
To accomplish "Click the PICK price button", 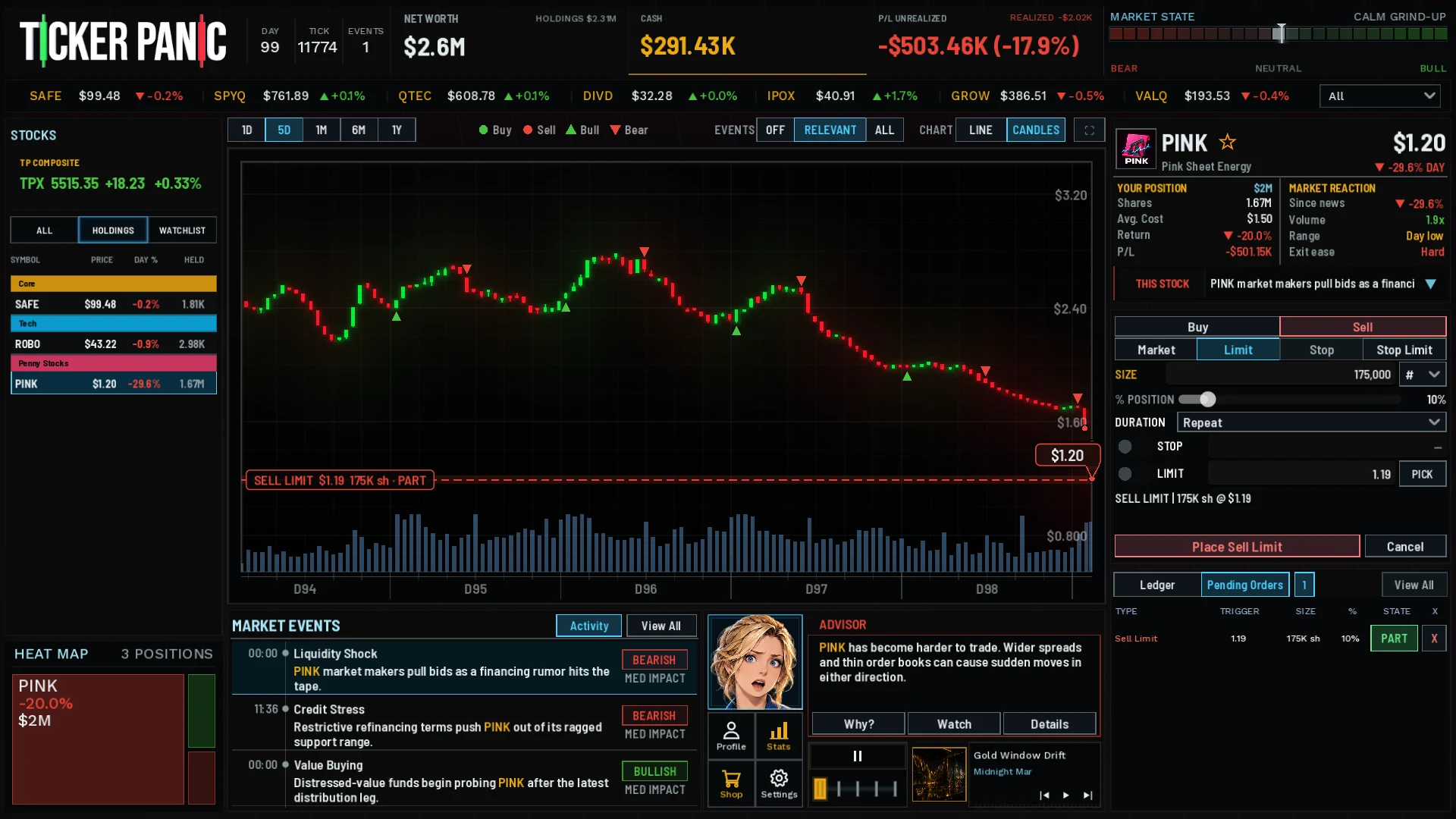I will [1422, 474].
